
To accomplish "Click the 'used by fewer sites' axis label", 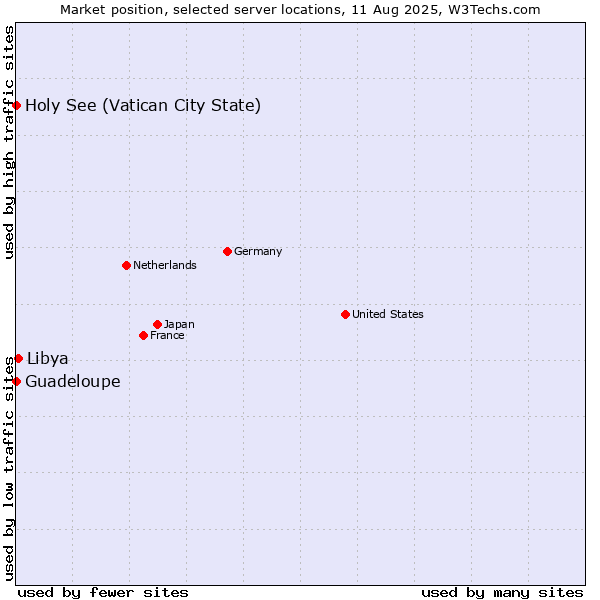I will (x=103, y=593).
